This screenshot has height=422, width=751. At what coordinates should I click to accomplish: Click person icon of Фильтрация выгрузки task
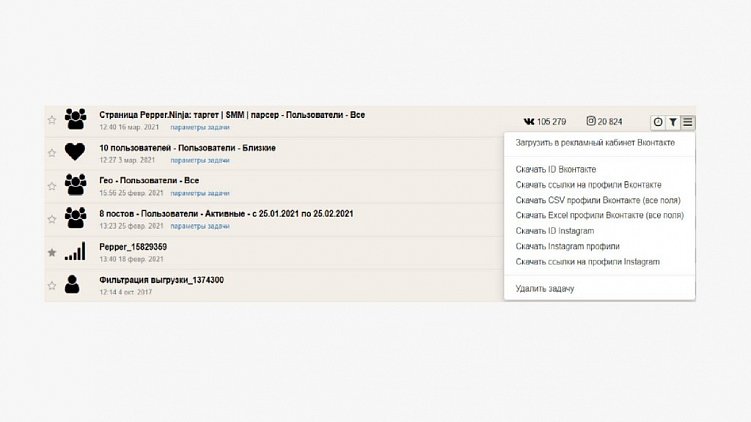(72, 284)
